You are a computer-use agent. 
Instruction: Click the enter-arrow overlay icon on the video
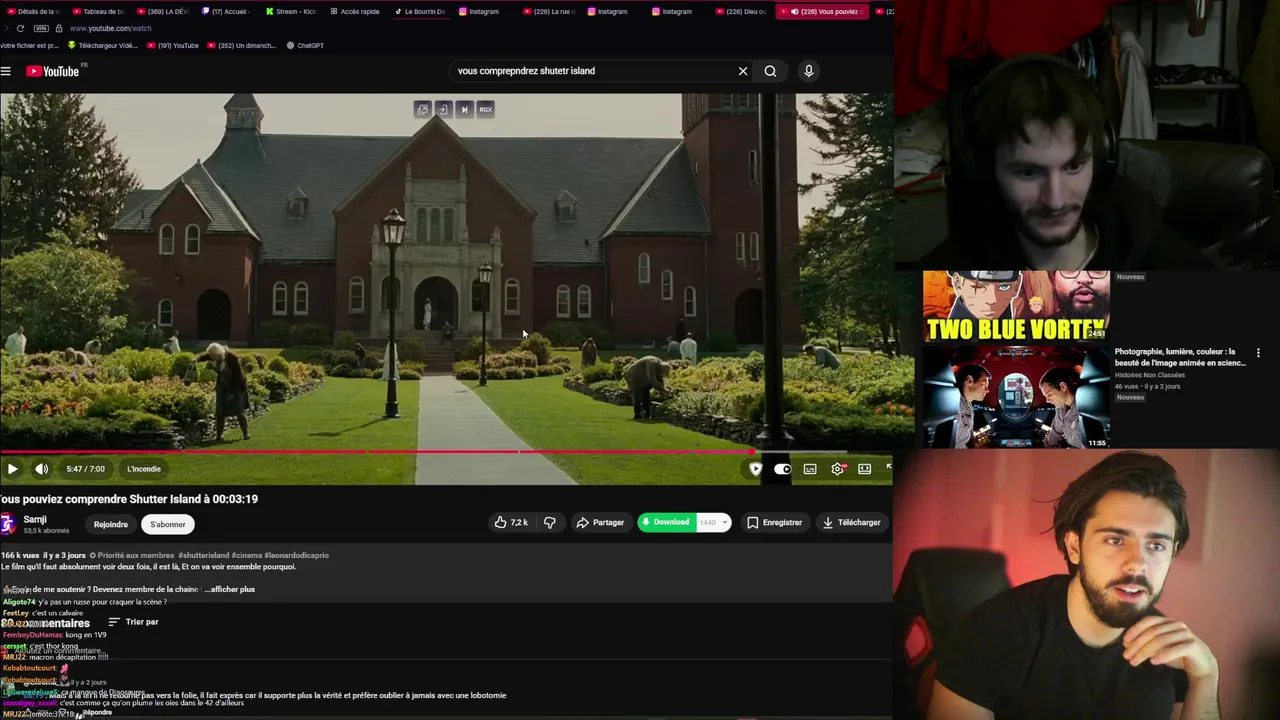(x=443, y=109)
